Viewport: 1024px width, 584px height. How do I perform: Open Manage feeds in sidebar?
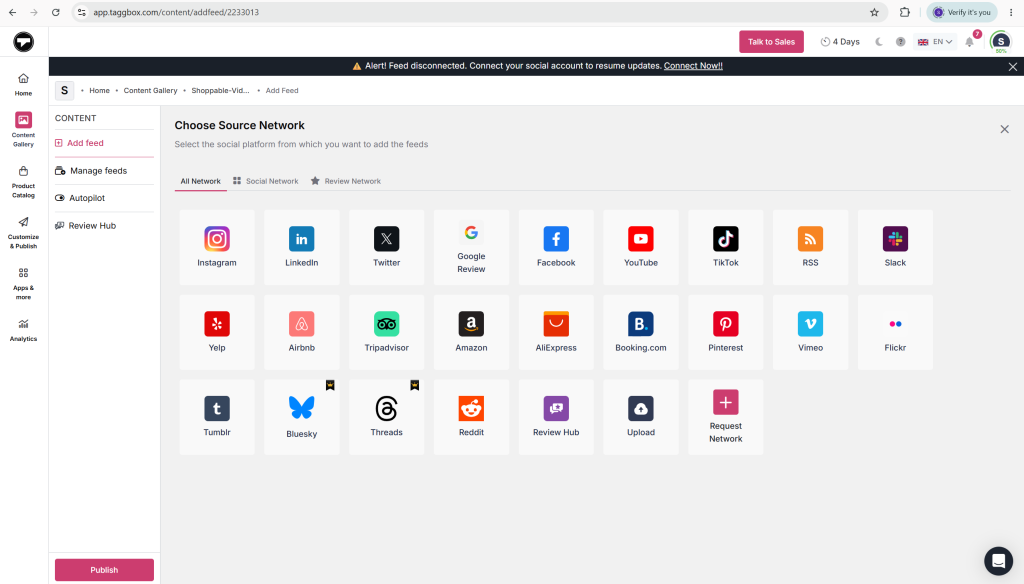click(x=104, y=170)
